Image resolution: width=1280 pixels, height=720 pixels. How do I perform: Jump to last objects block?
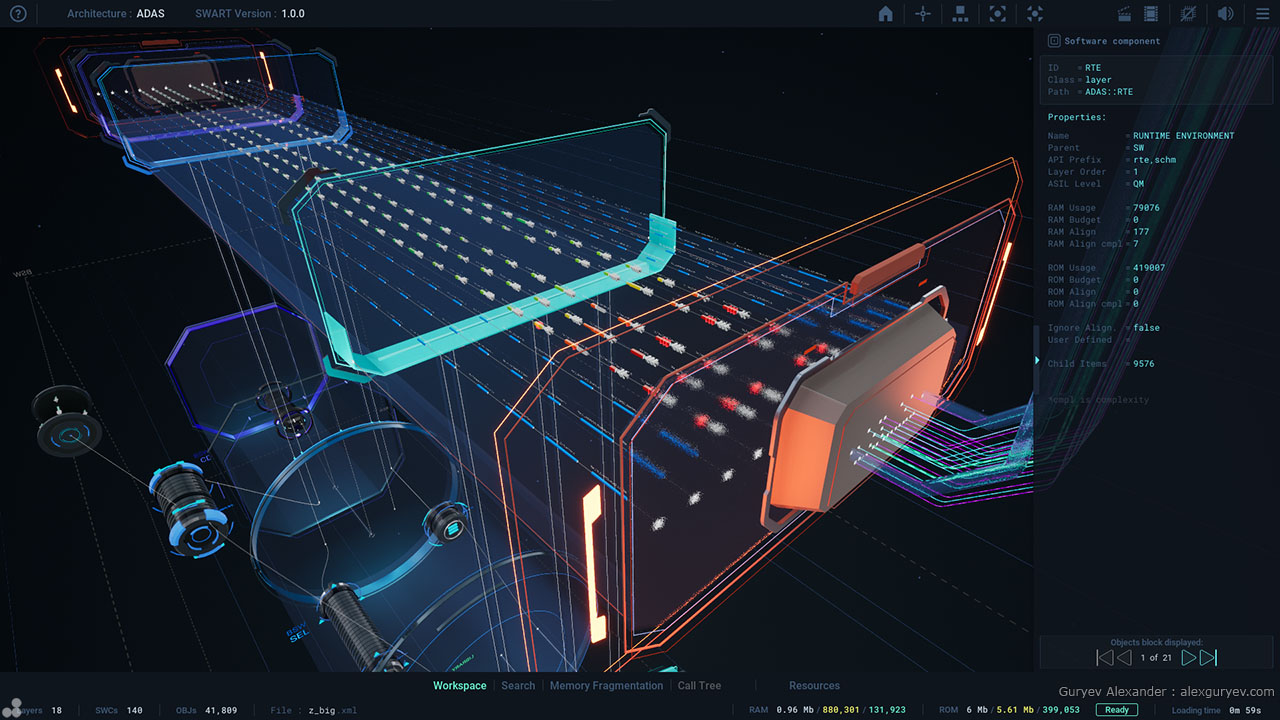1209,658
